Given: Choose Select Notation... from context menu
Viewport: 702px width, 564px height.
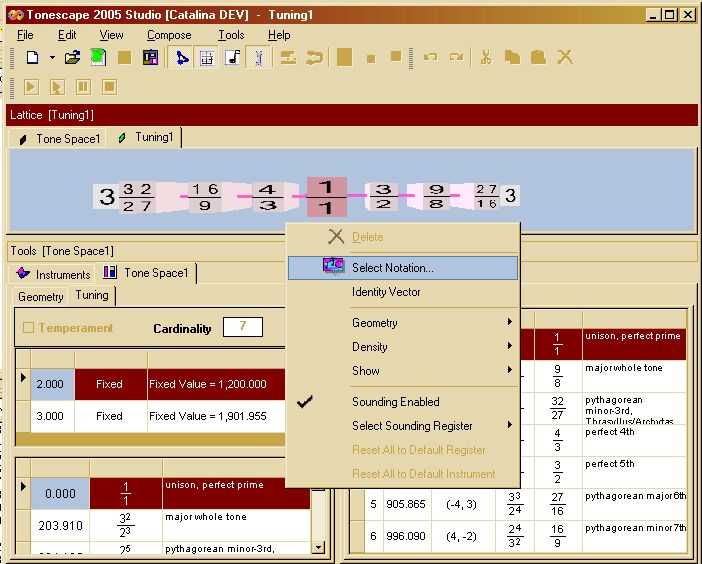Looking at the screenshot, I should click(392, 268).
